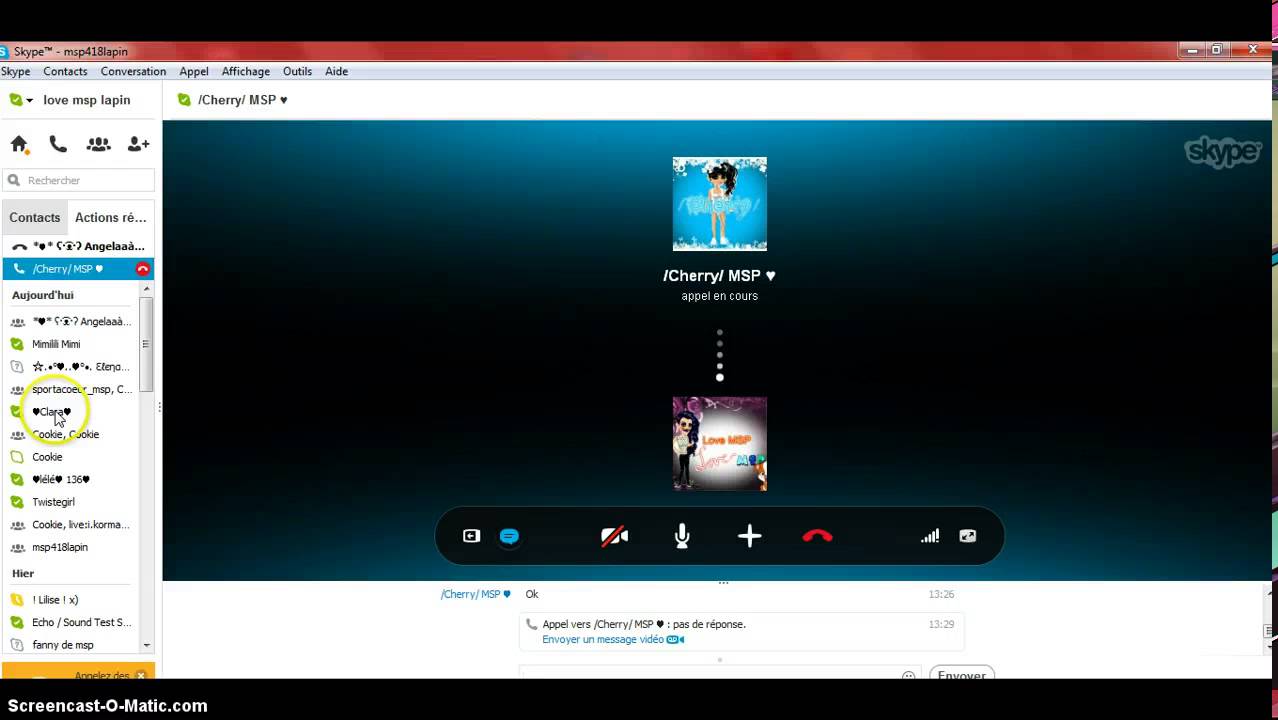
Task: Click the /Cherry/ MSP sender name in chat
Action: 476,594
